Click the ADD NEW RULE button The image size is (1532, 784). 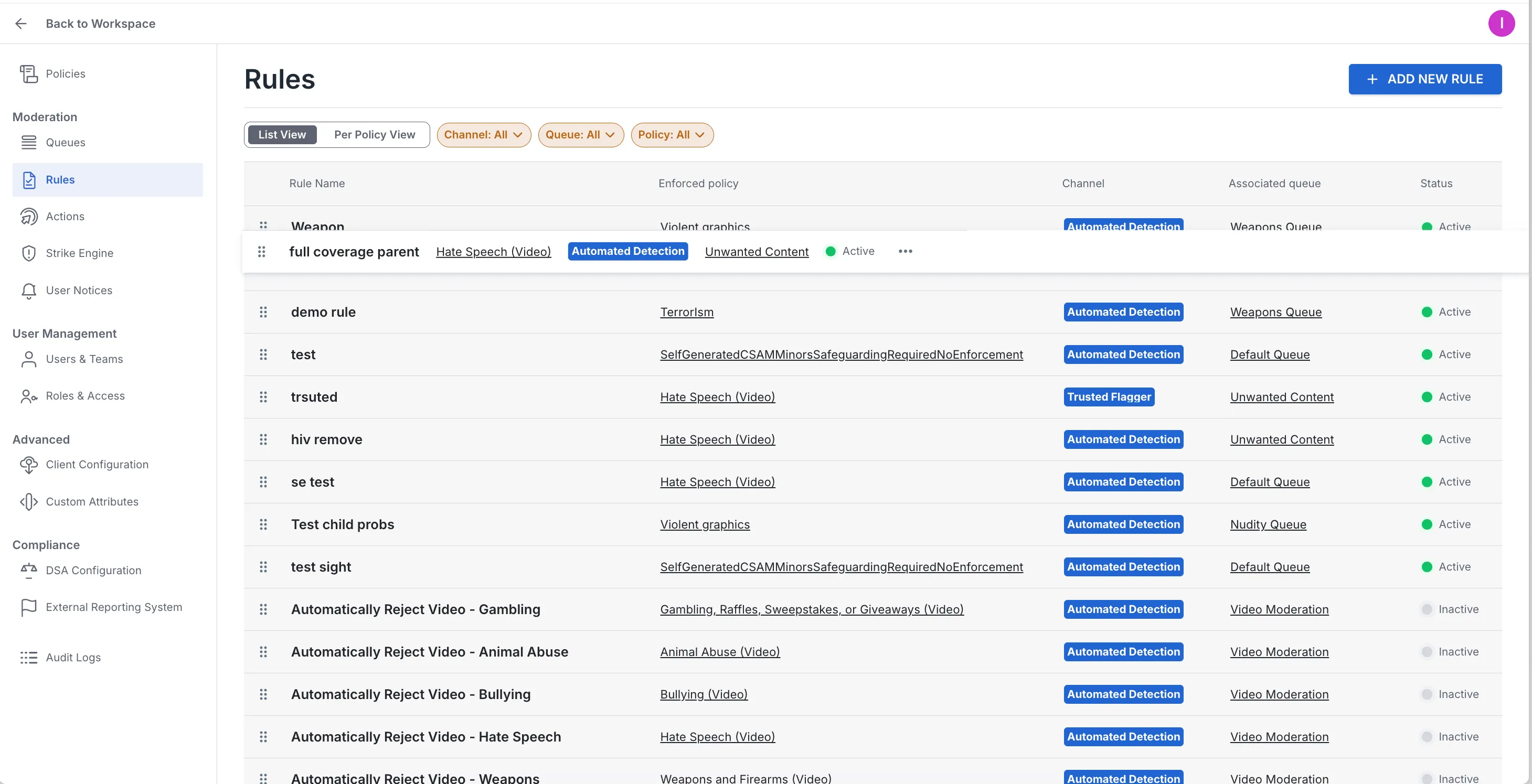[1424, 79]
